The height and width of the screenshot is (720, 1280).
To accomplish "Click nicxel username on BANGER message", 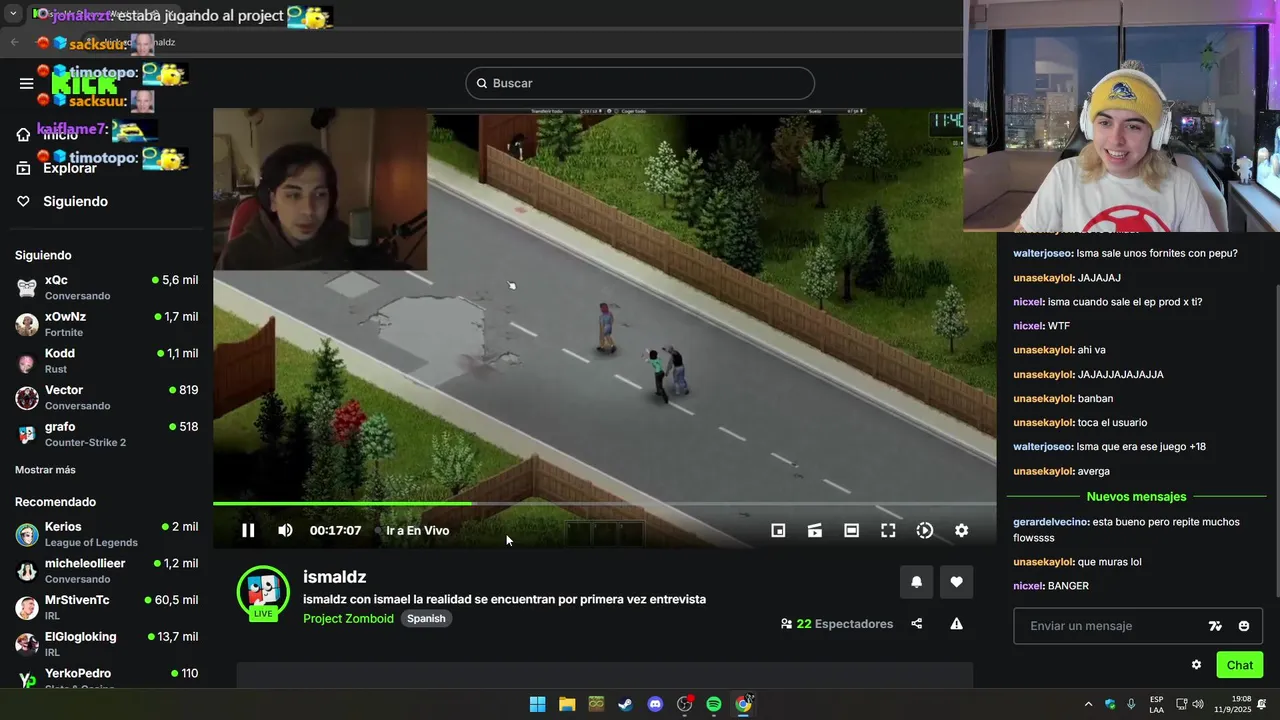I will pos(1028,586).
